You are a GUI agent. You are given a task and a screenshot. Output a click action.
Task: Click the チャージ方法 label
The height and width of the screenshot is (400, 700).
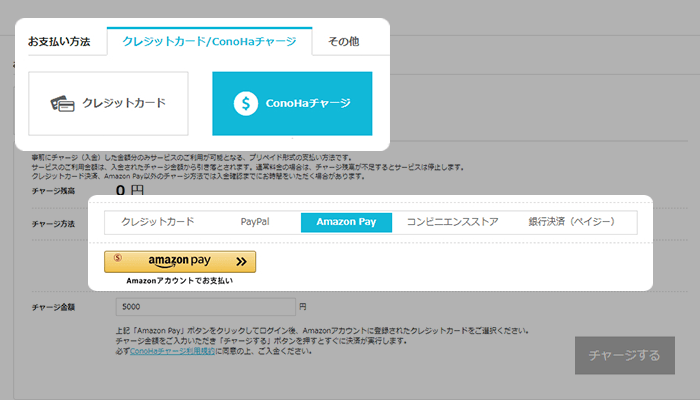coord(53,224)
